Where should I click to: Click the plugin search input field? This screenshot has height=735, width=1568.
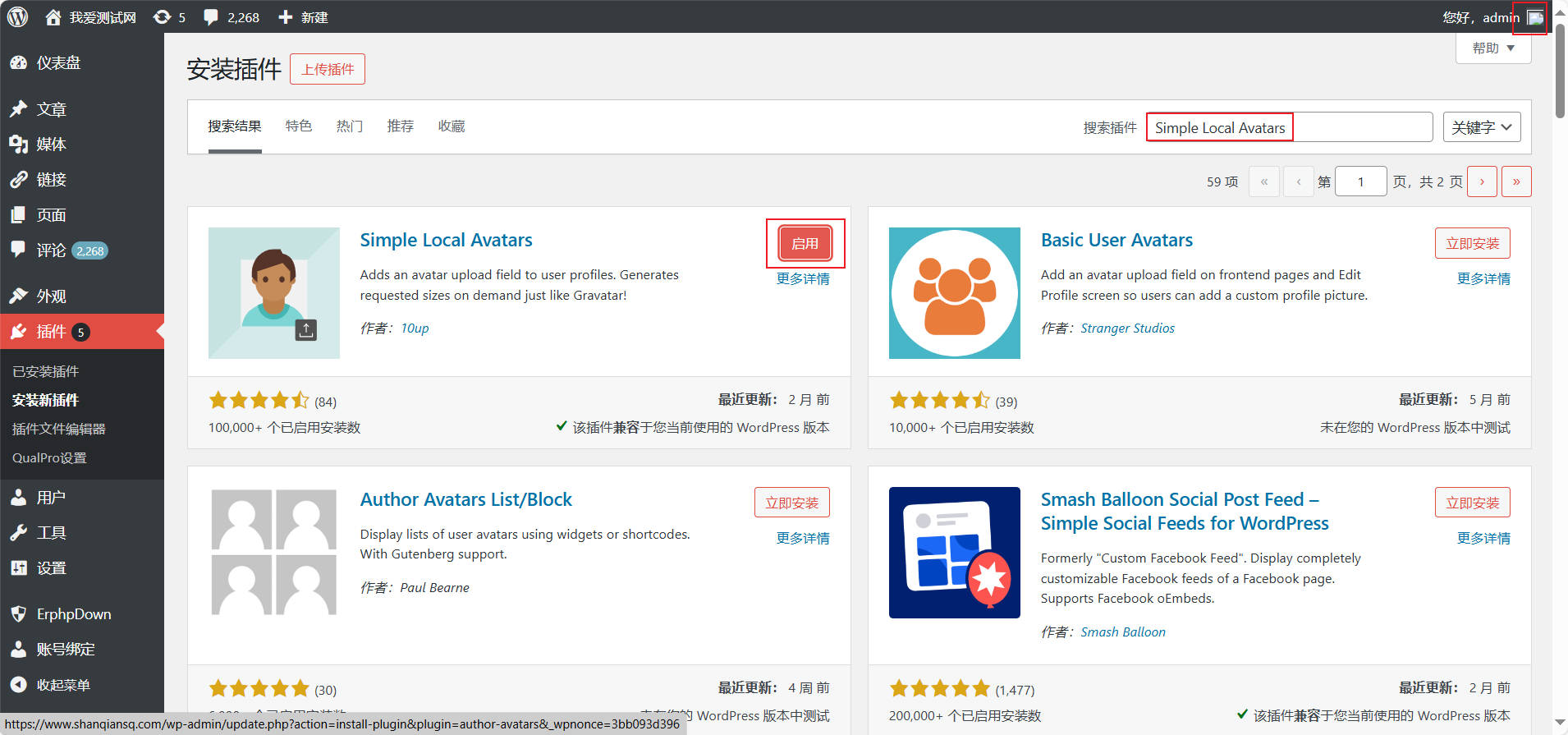(x=1290, y=127)
